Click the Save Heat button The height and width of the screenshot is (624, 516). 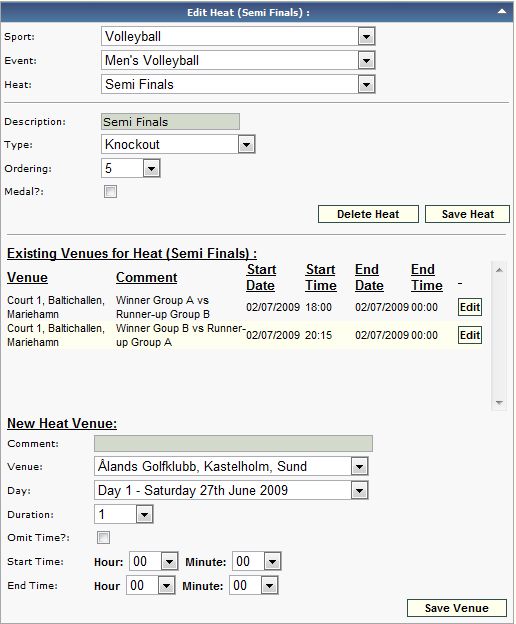coord(467,214)
